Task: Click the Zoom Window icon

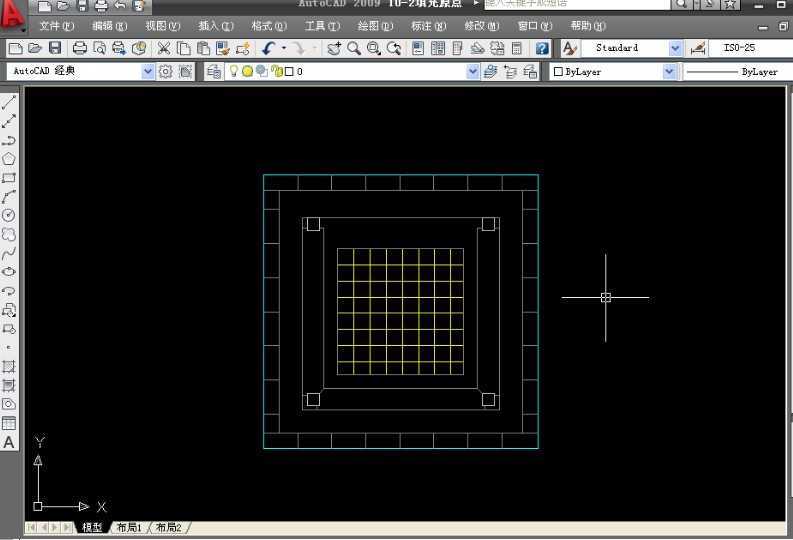Action: click(374, 49)
